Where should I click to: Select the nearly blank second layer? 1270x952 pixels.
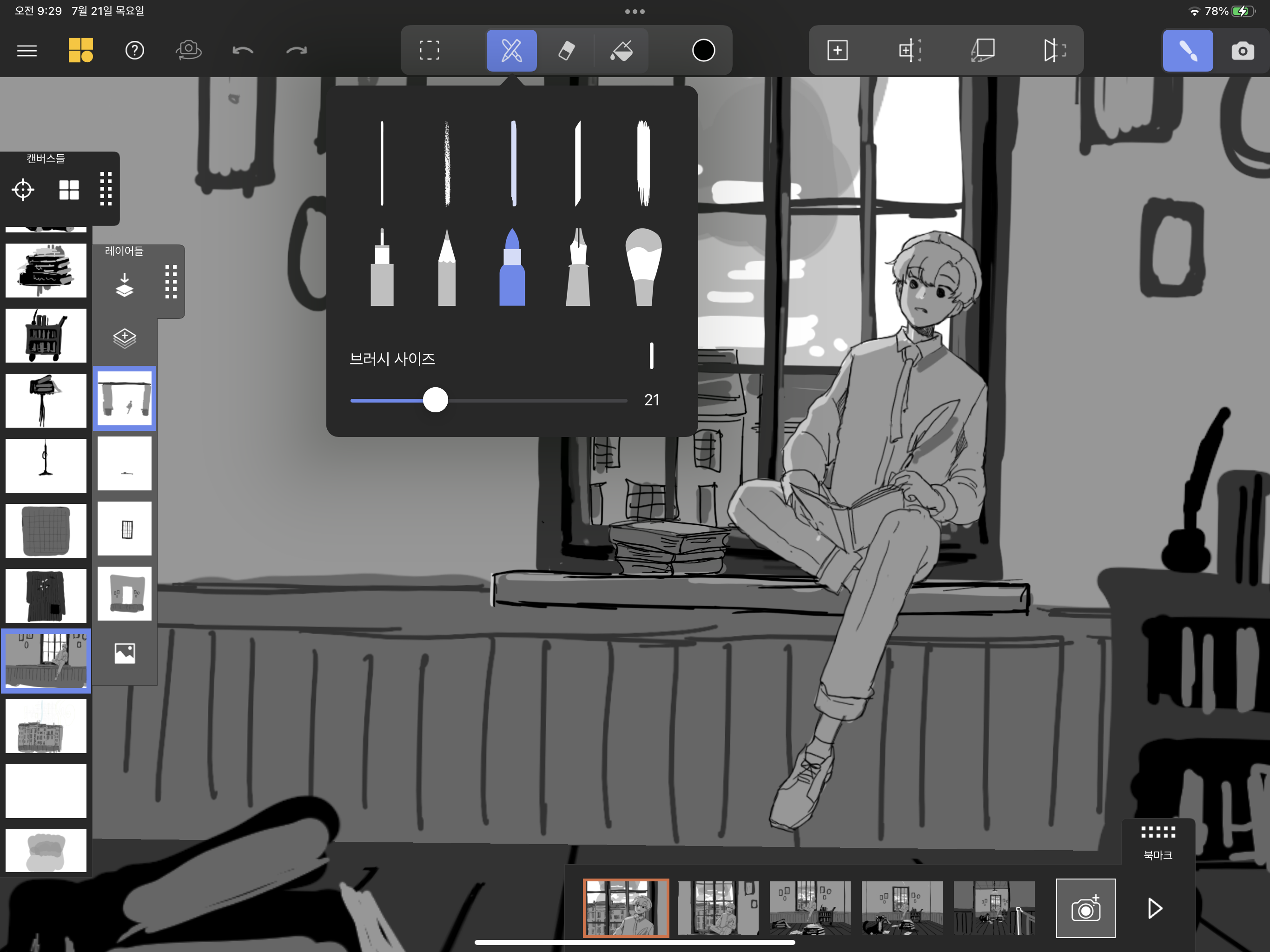coord(125,463)
